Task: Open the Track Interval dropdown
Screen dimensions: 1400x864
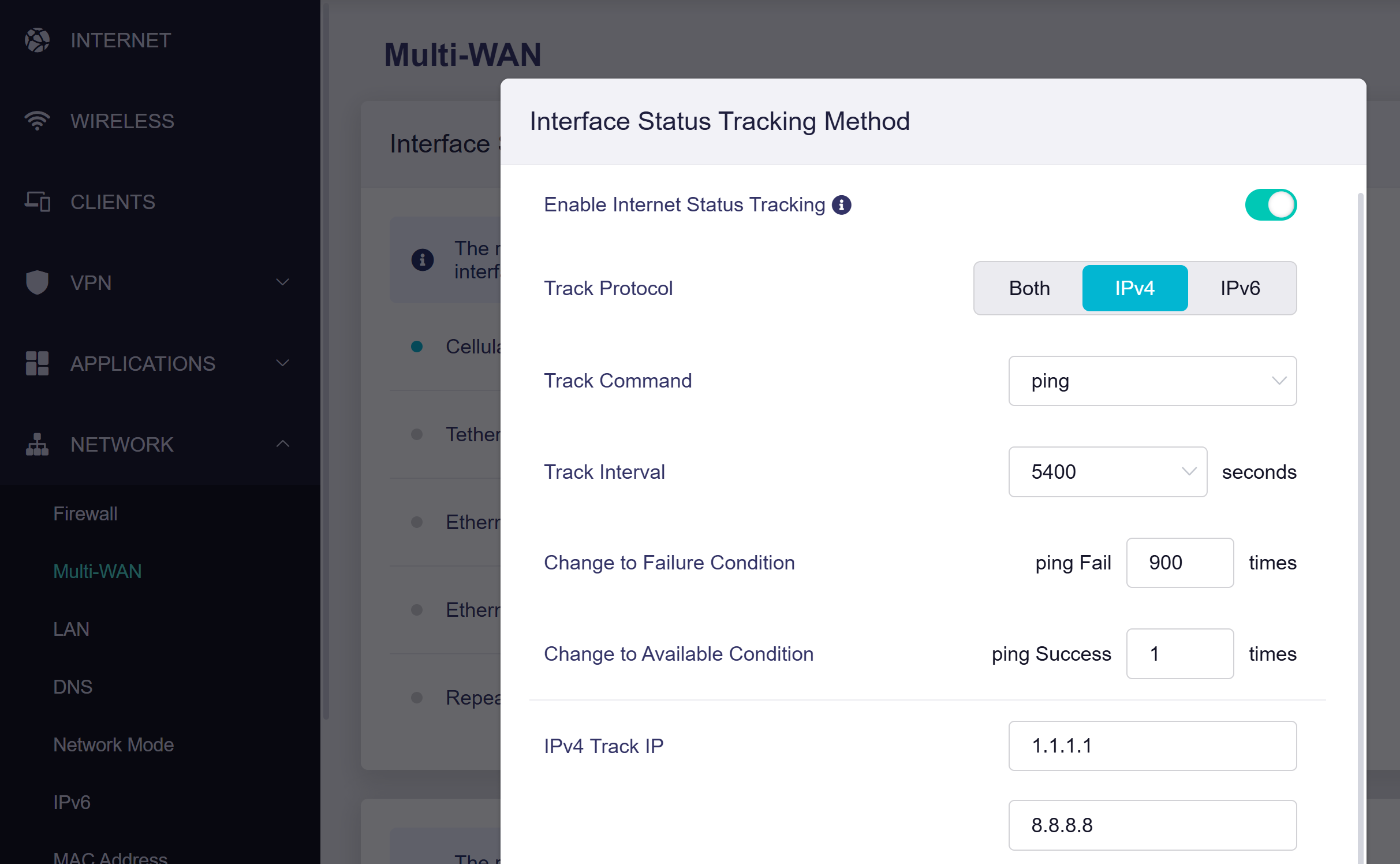Action: [1107, 472]
